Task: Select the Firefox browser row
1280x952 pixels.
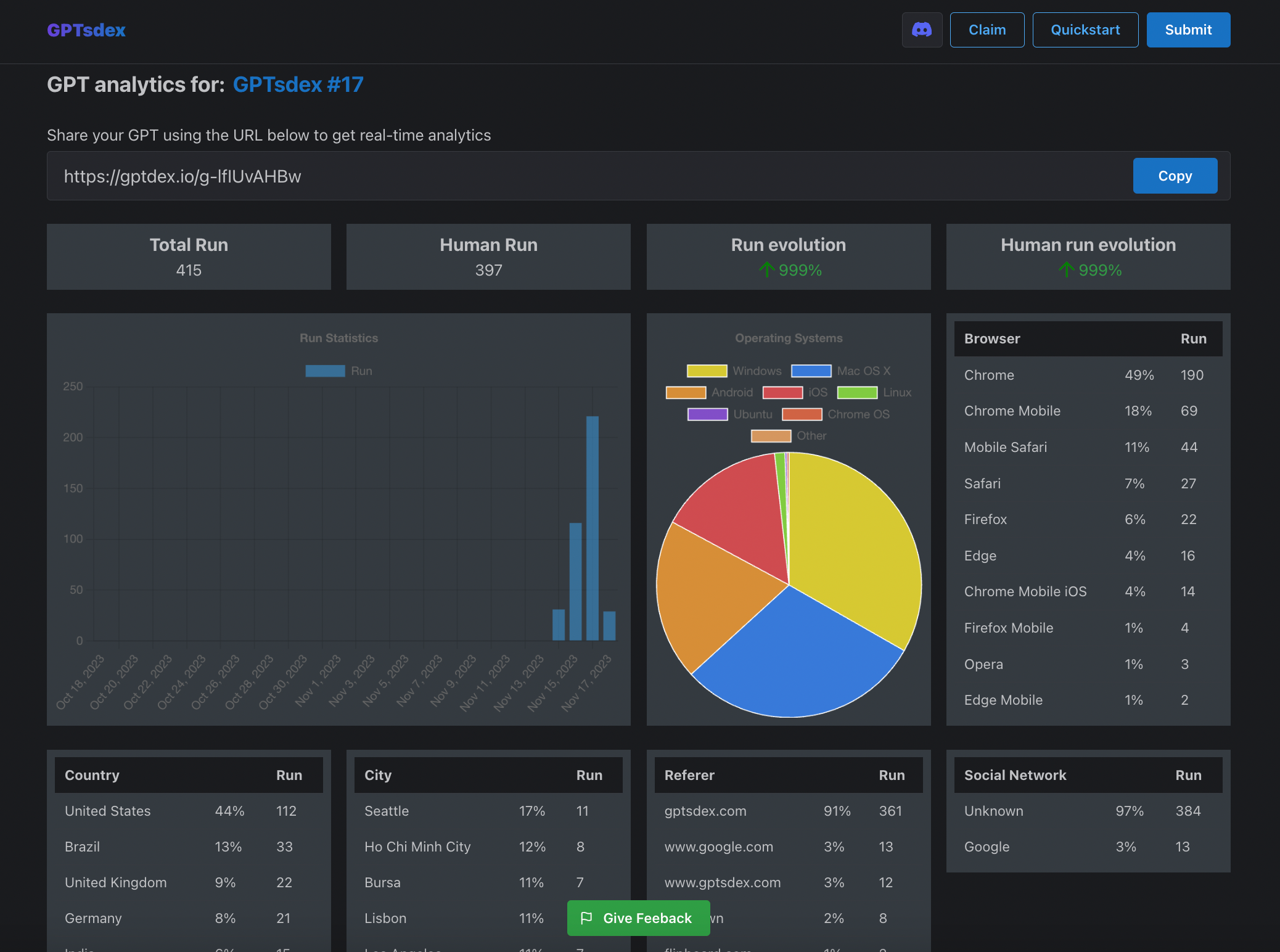Action: point(1088,519)
